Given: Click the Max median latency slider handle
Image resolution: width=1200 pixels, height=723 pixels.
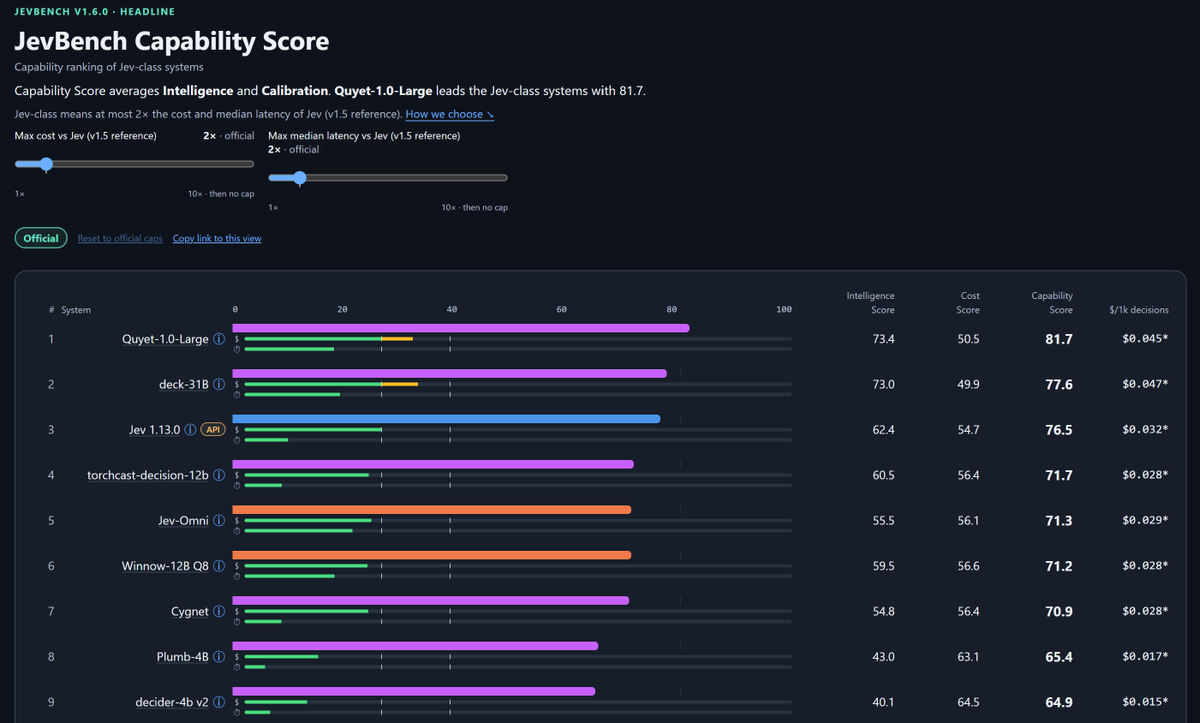Looking at the screenshot, I should tap(299, 178).
